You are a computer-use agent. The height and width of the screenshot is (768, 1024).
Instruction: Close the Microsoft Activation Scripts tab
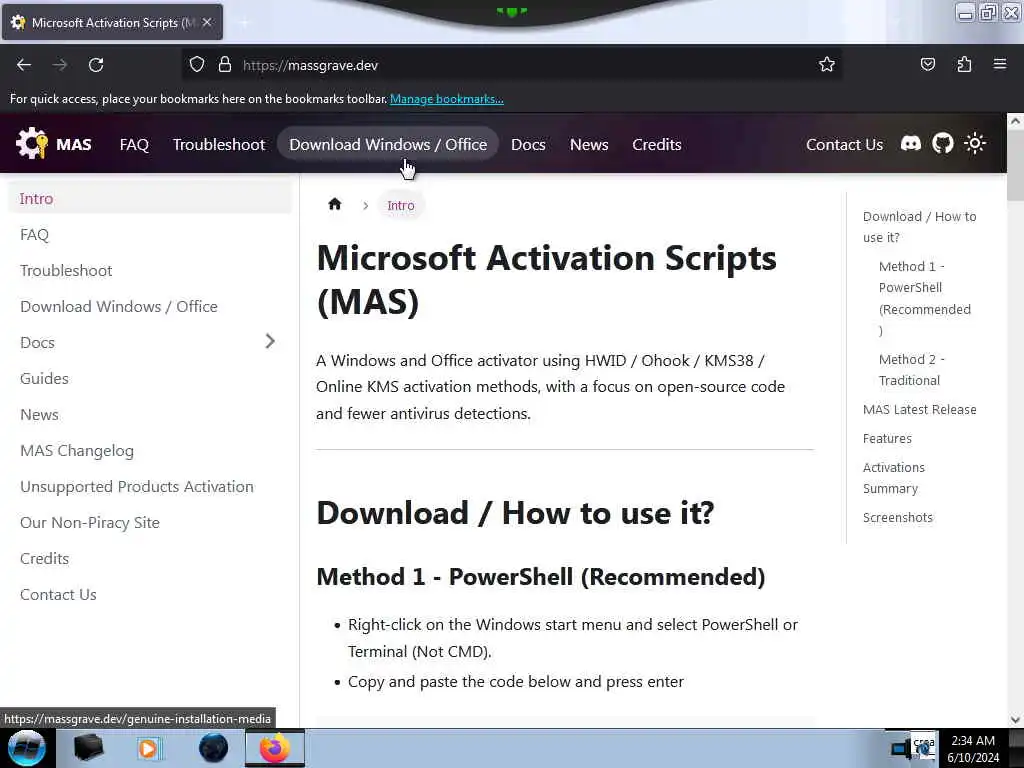pos(207,22)
